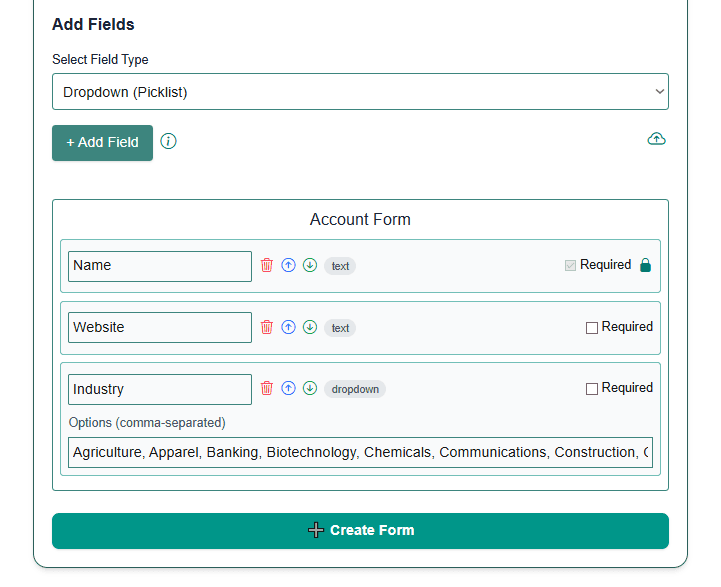The image size is (721, 587).
Task: Click the info icon beside Add Field
Action: (168, 141)
